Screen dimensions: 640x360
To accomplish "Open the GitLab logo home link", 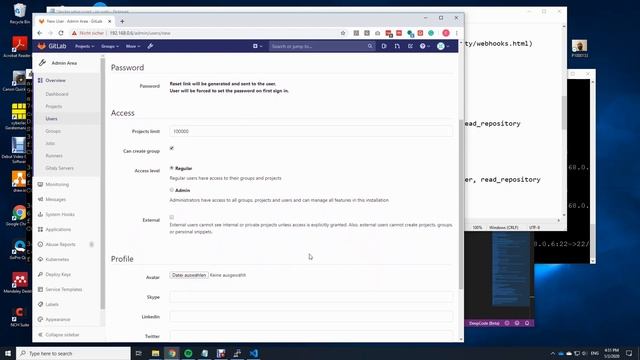I will click(51, 46).
